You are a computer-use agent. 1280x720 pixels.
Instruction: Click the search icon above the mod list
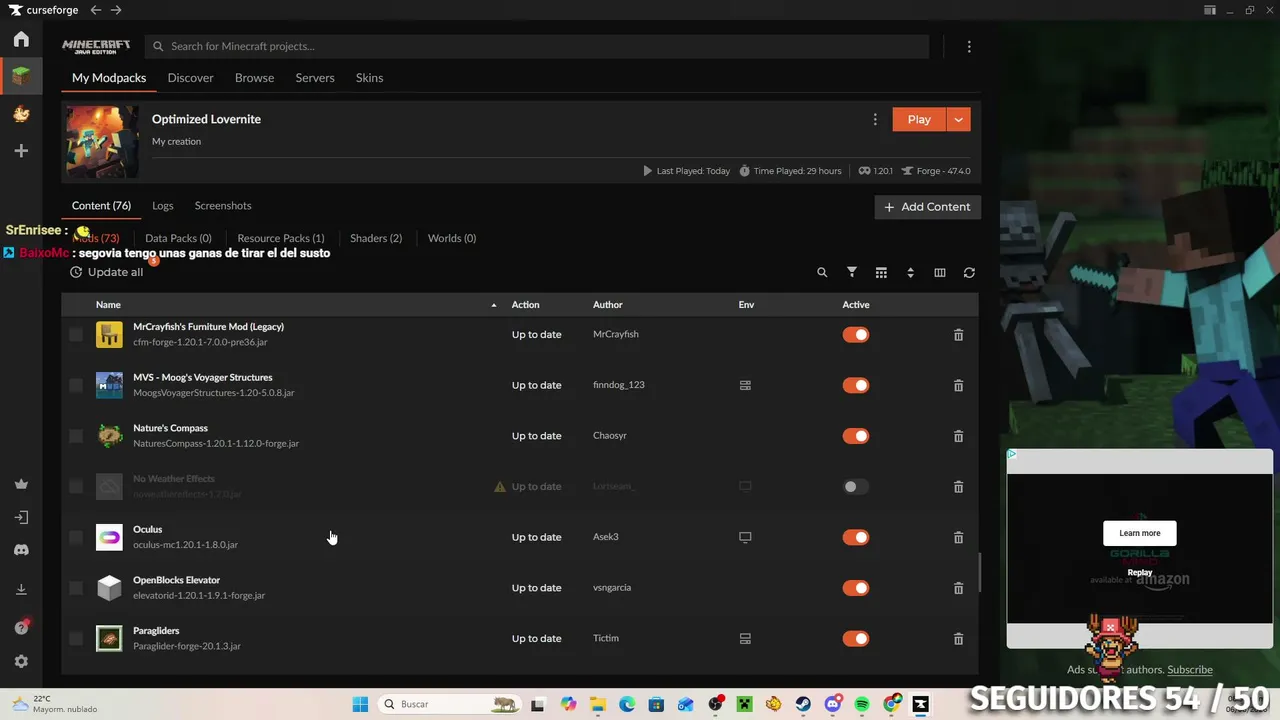coord(822,272)
